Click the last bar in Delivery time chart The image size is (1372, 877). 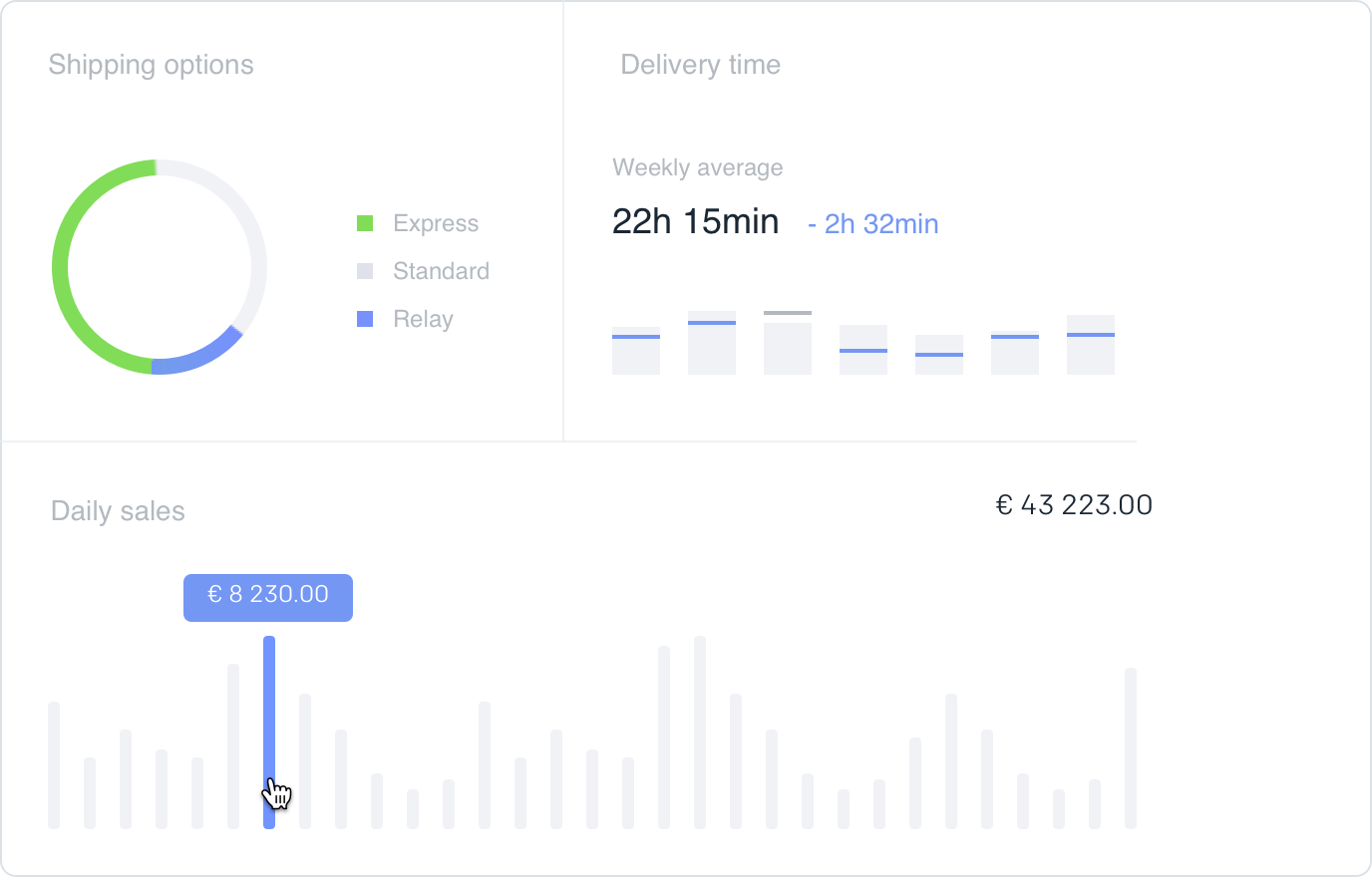pos(1091,345)
